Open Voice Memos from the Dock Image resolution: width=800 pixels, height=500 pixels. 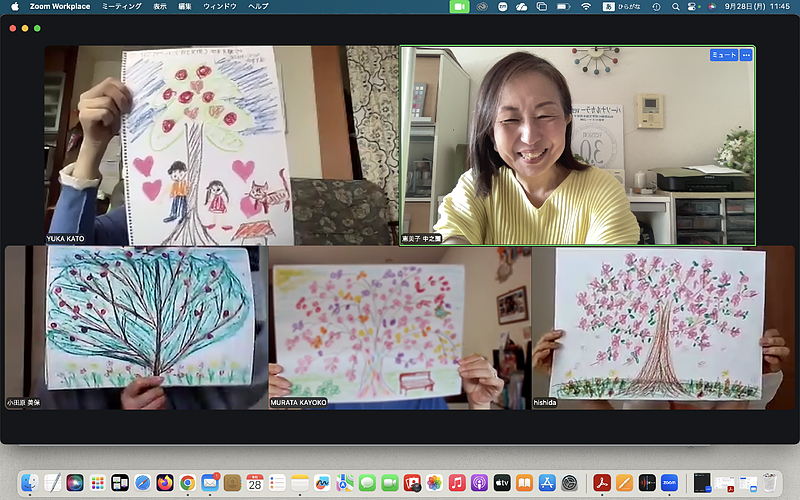pyautogui.click(x=647, y=482)
